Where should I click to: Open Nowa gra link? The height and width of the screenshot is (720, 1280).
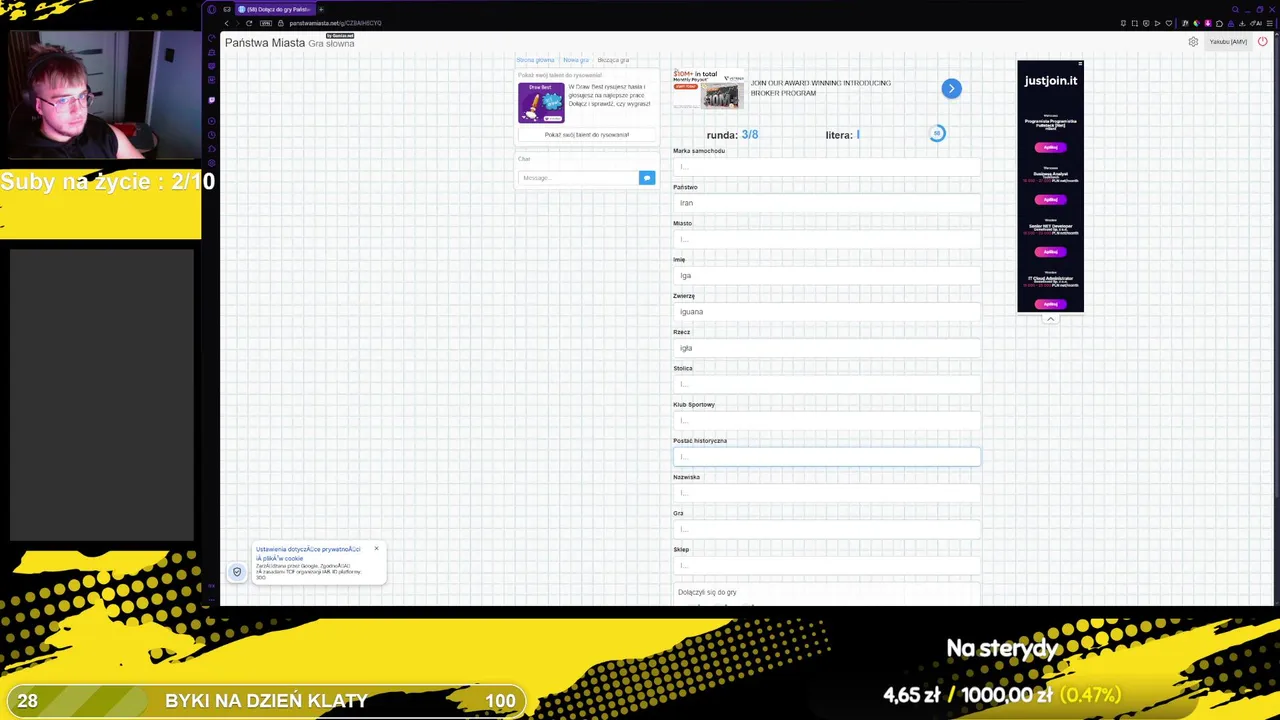point(575,60)
